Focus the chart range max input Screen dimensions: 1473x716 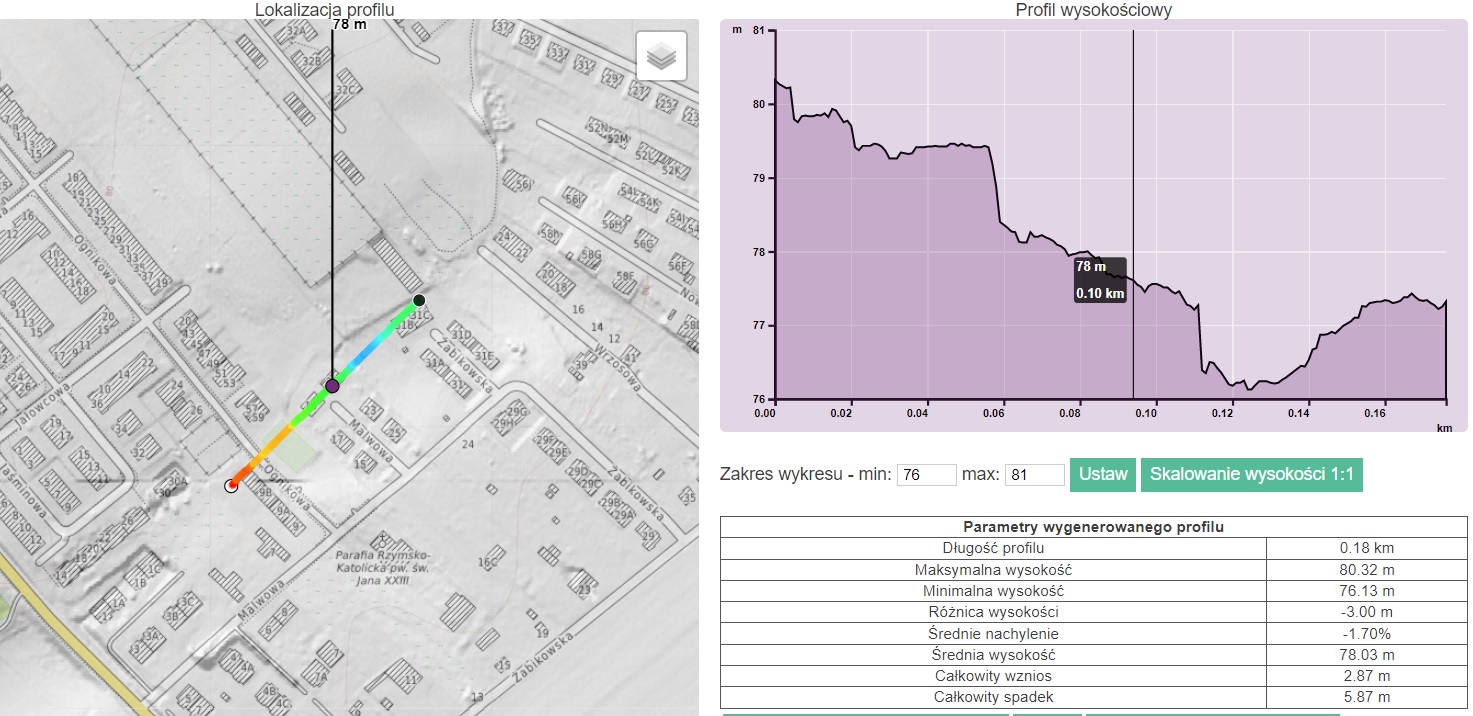tap(1033, 475)
